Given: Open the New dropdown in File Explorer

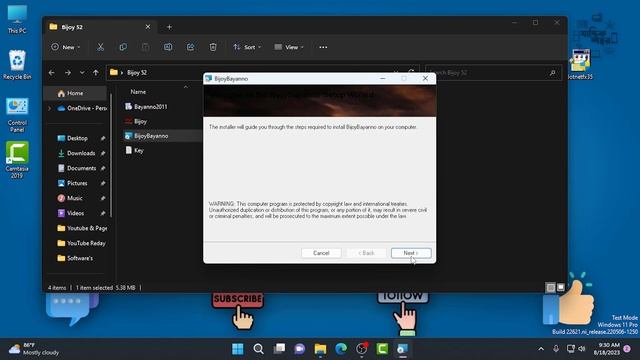Looking at the screenshot, I should tap(66, 47).
